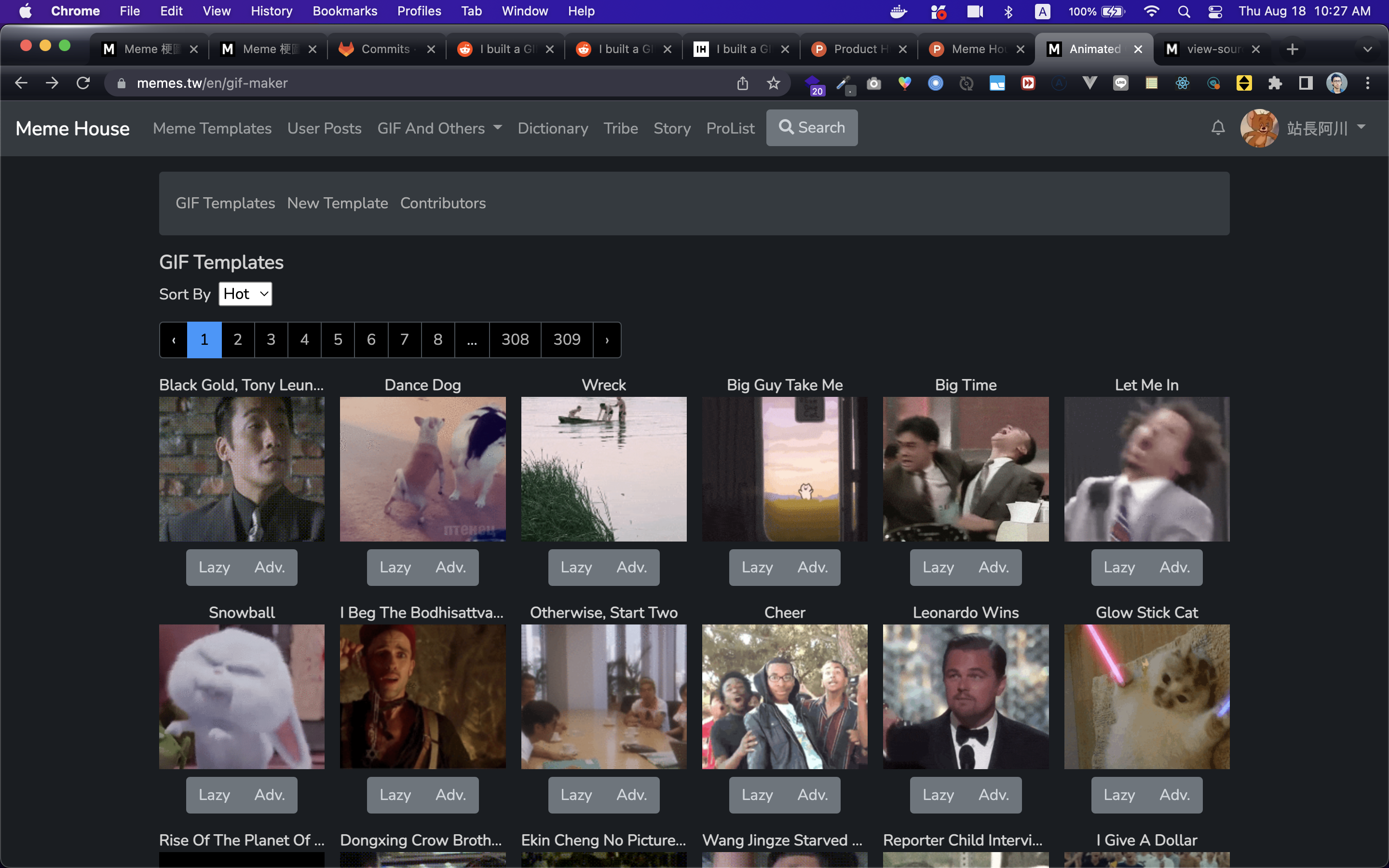Go to page 2 of templates
This screenshot has height=868, width=1389.
coord(238,340)
